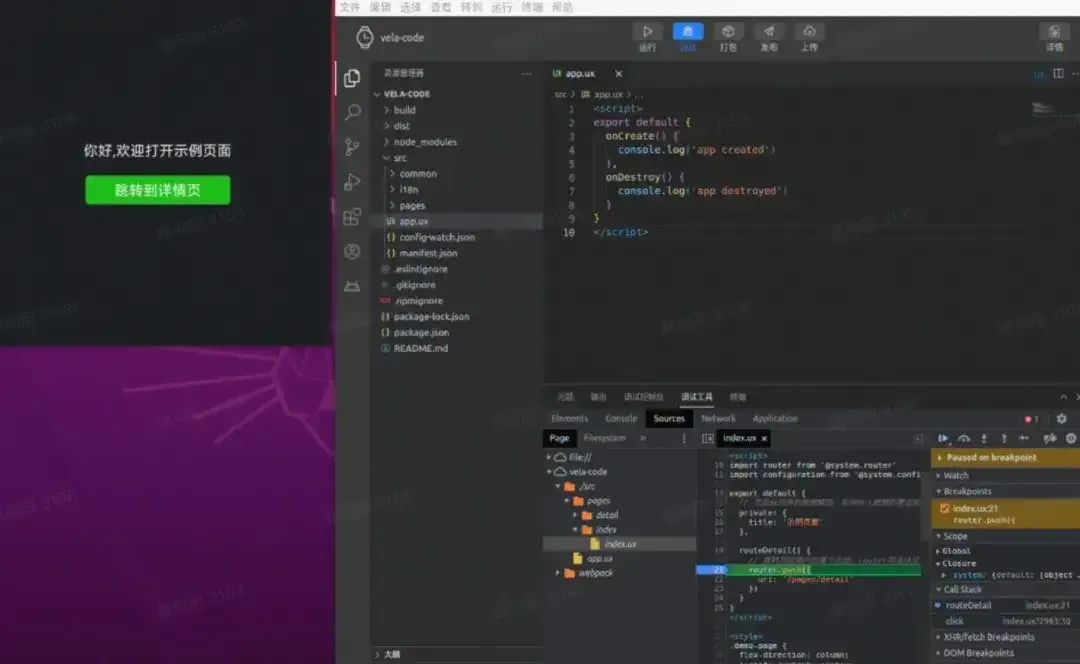
Task: Deactivate breakpoints icon in debugger toolbar
Action: coord(1050,438)
